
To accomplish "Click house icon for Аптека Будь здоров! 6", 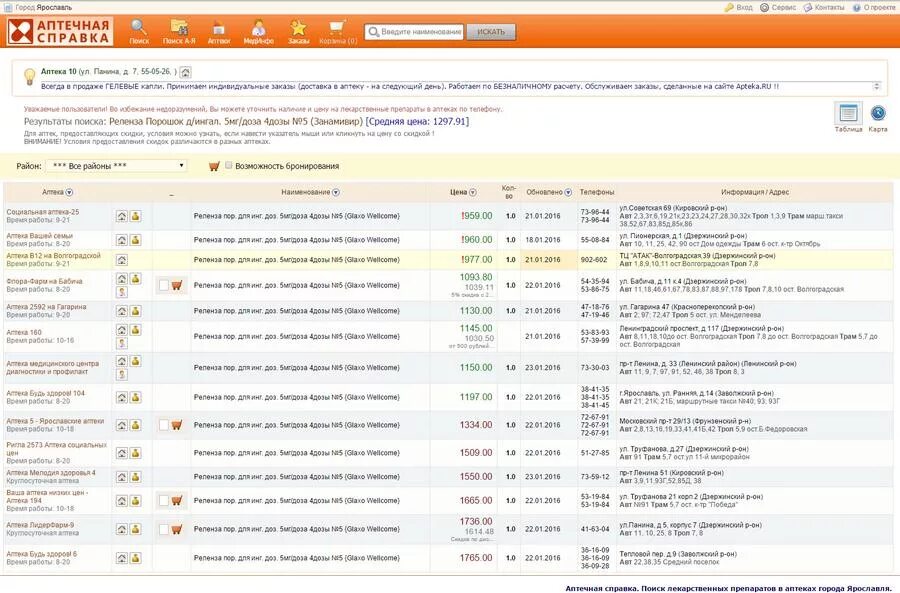I will tap(122, 557).
